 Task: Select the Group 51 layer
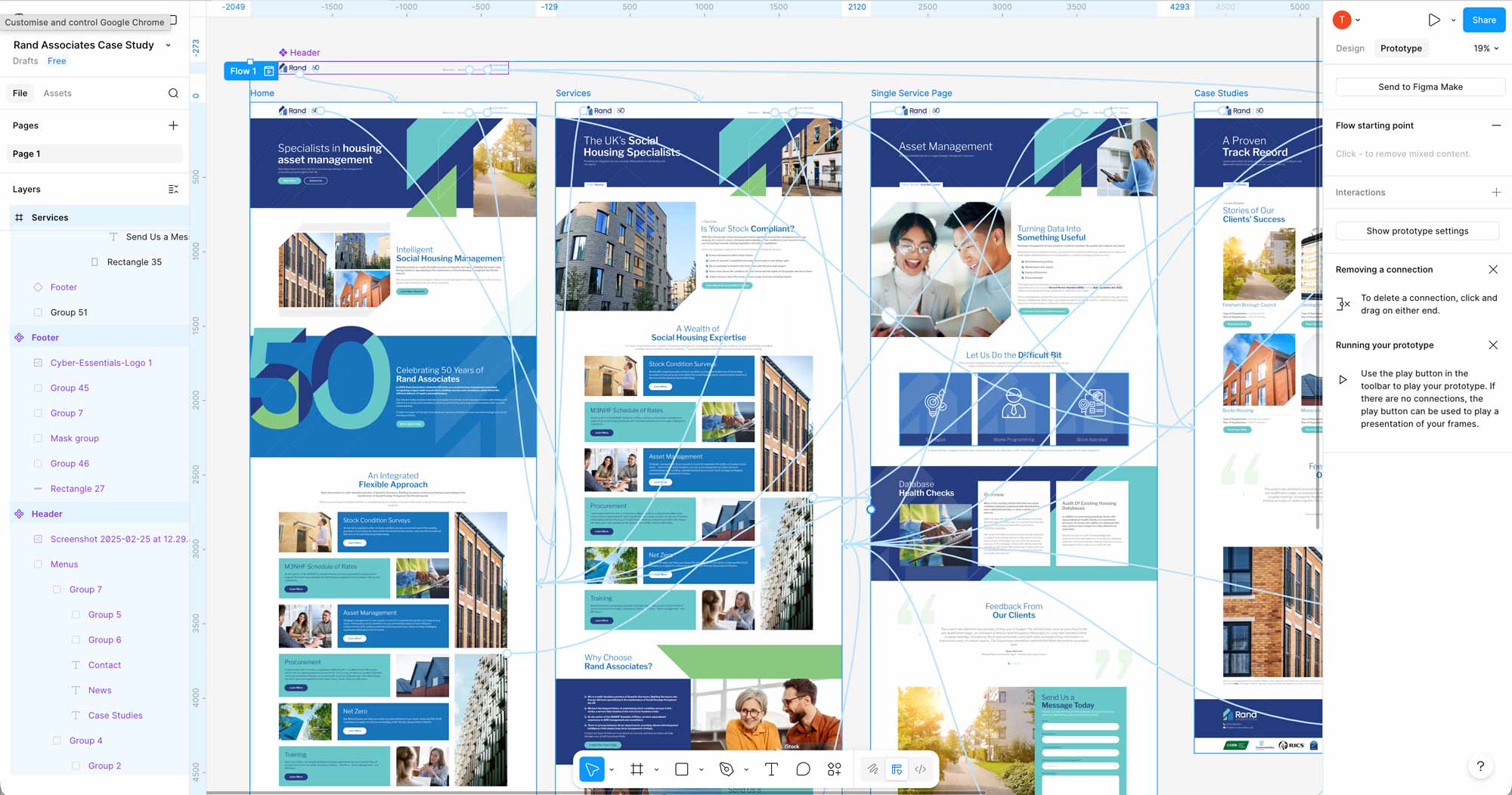click(69, 312)
